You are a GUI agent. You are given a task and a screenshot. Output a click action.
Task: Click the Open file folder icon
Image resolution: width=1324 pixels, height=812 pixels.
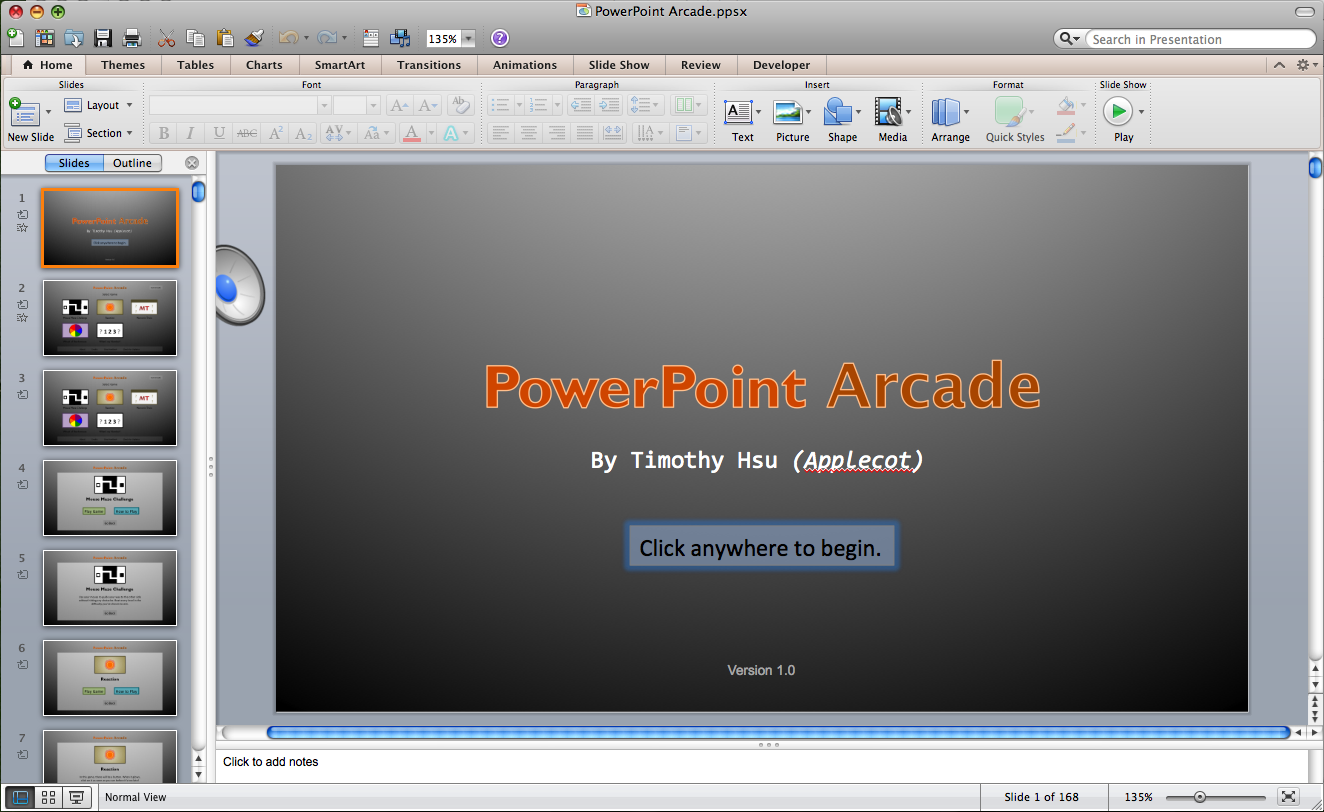coord(74,38)
